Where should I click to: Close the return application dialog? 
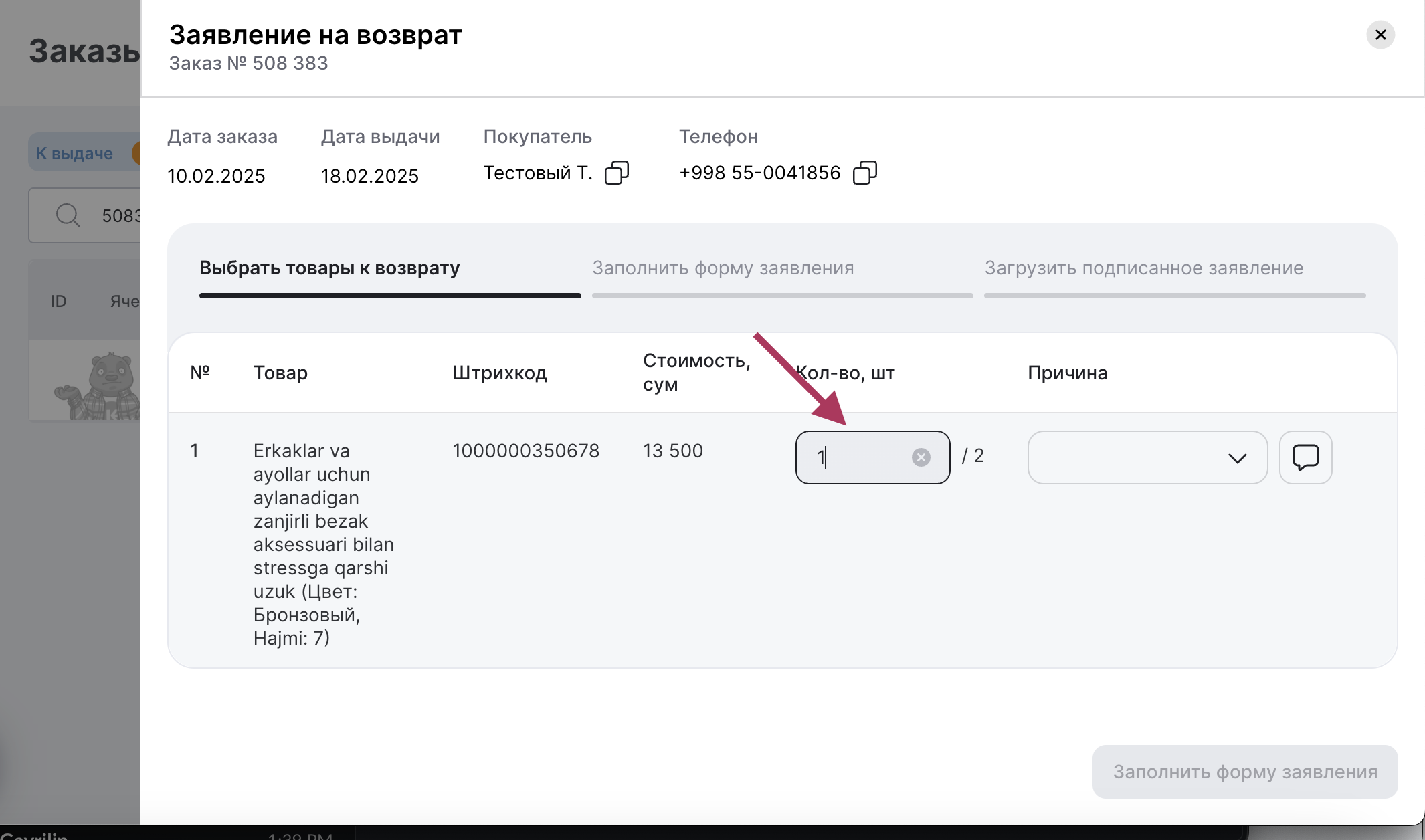(x=1380, y=35)
